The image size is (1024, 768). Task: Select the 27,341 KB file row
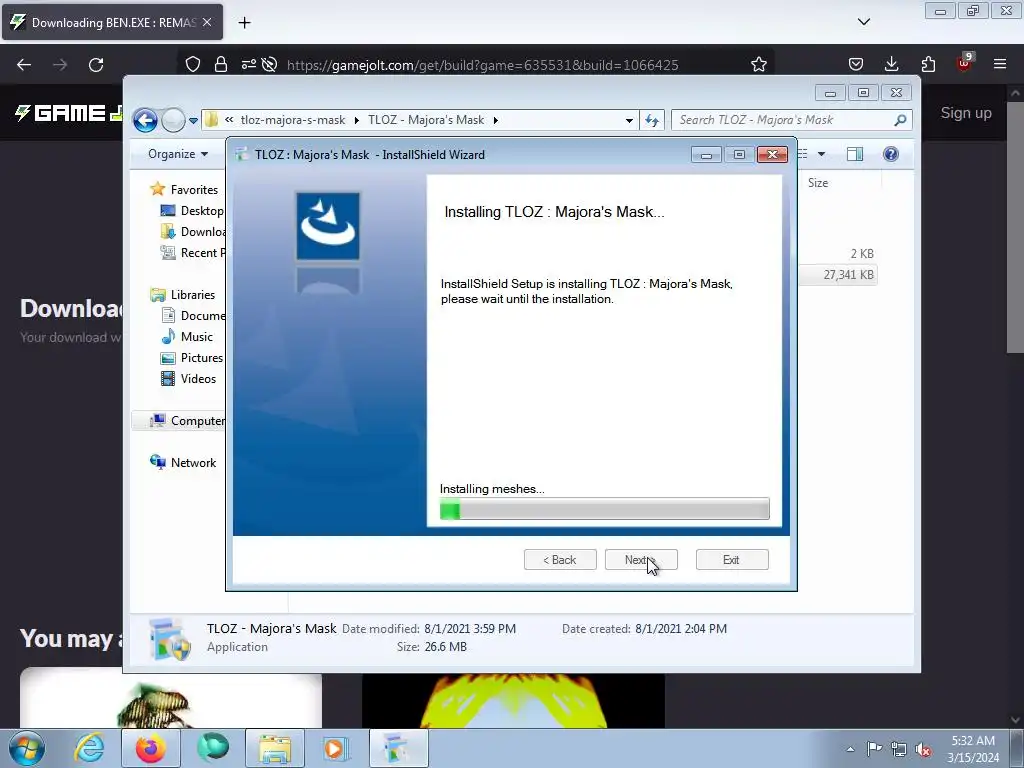[x=839, y=275]
